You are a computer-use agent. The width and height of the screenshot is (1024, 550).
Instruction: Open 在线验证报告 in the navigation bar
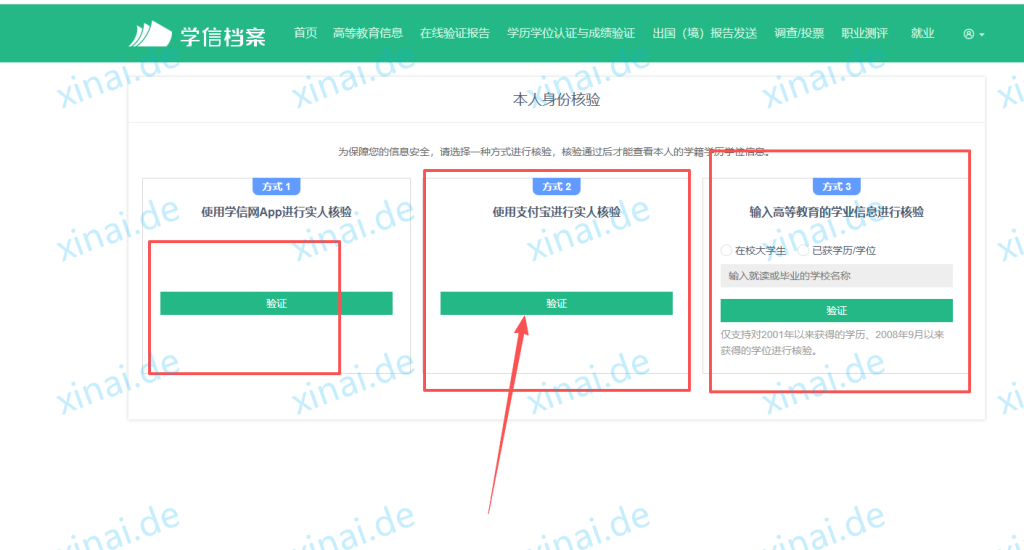pyautogui.click(x=455, y=33)
